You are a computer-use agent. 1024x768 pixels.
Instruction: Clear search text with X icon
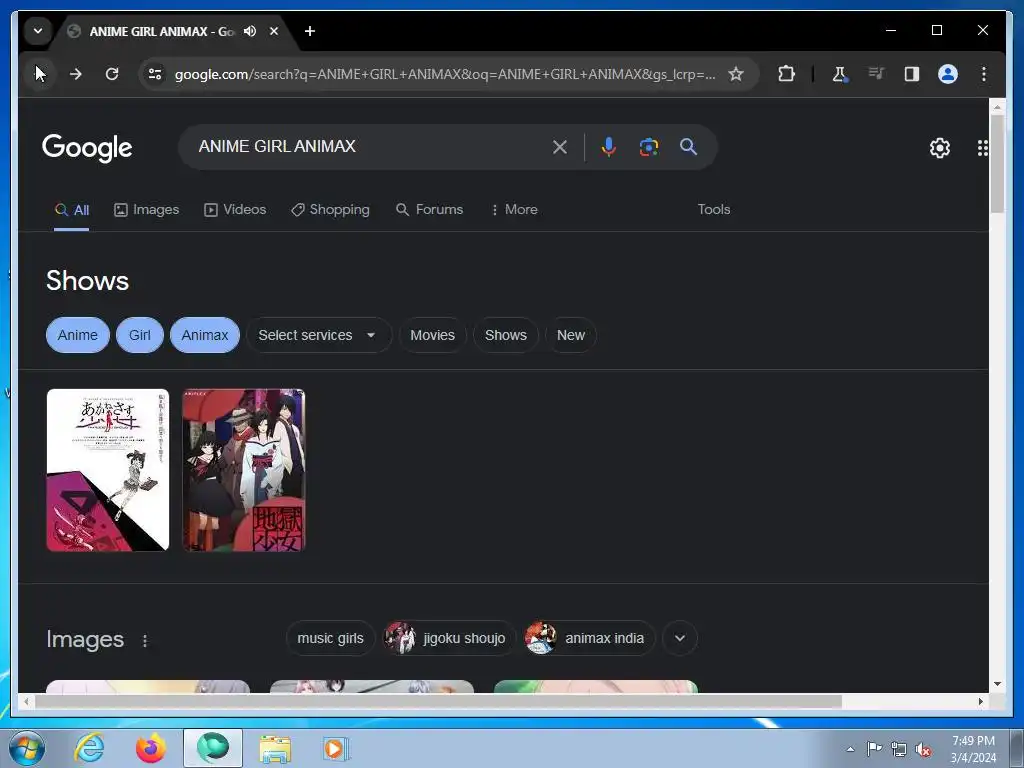coord(560,147)
